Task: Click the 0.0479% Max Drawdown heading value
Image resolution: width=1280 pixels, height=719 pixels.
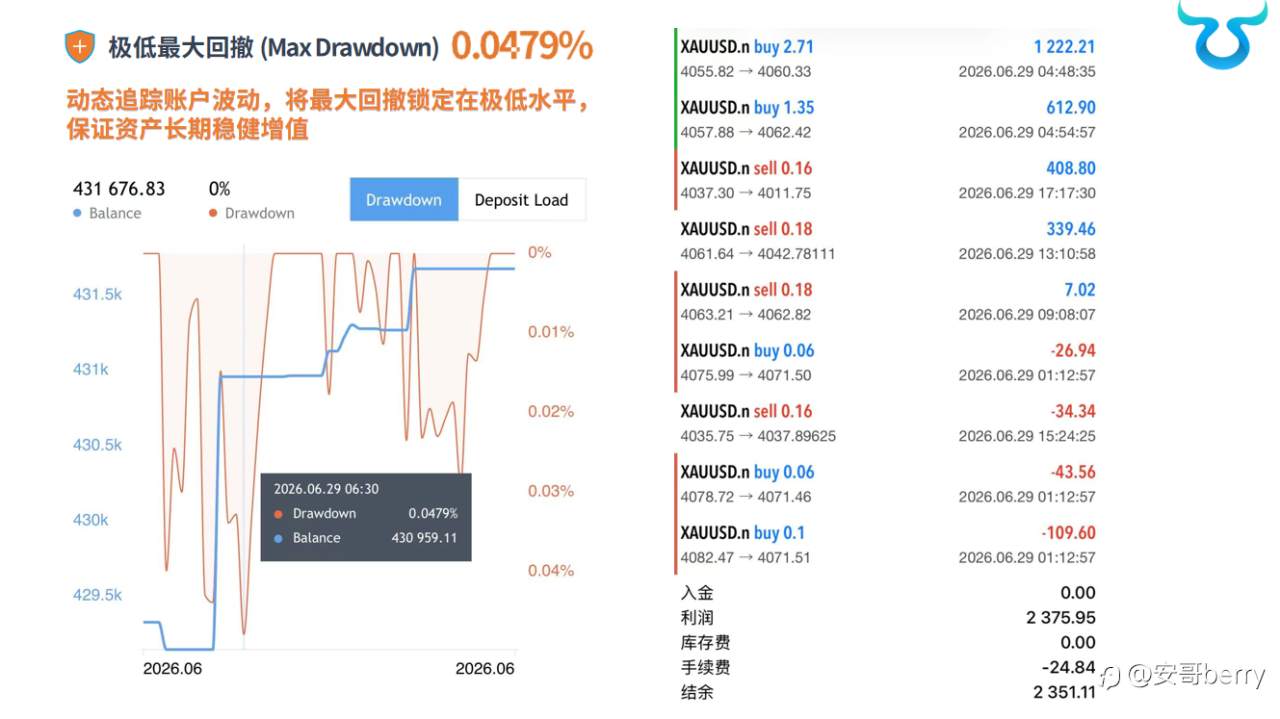Action: click(x=522, y=46)
